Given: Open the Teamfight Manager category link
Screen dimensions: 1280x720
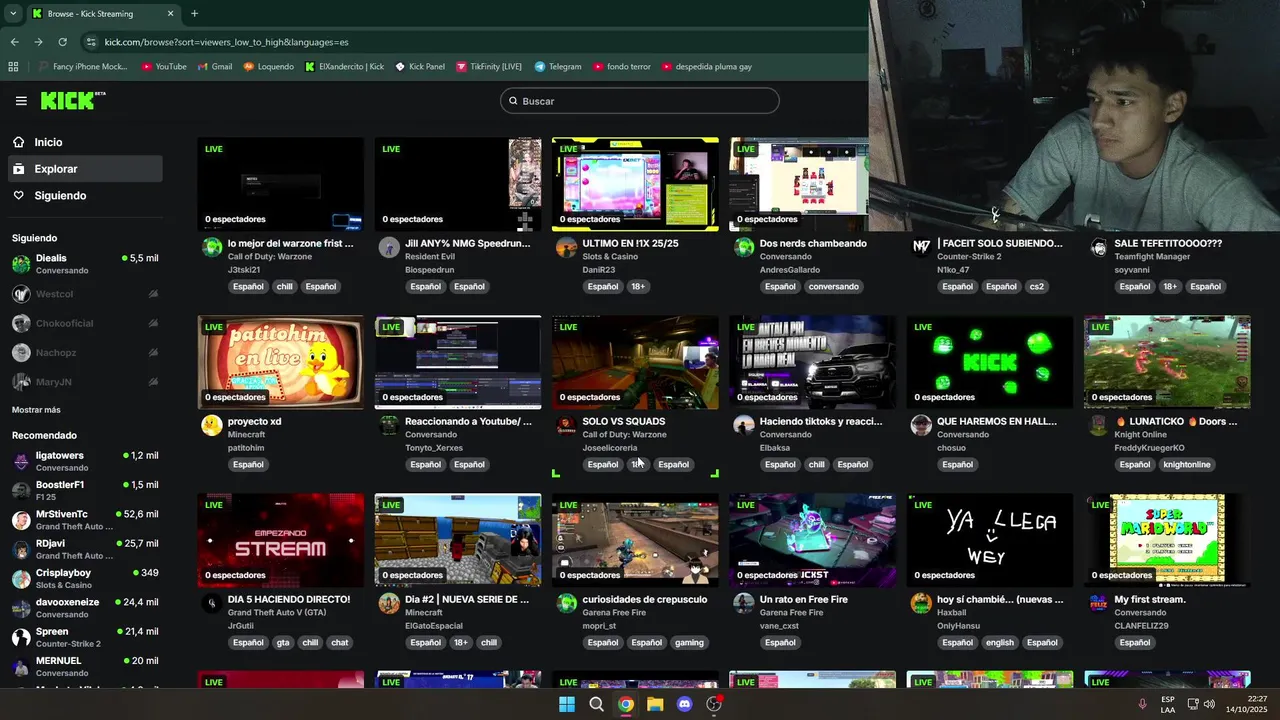Looking at the screenshot, I should click(x=1152, y=257).
